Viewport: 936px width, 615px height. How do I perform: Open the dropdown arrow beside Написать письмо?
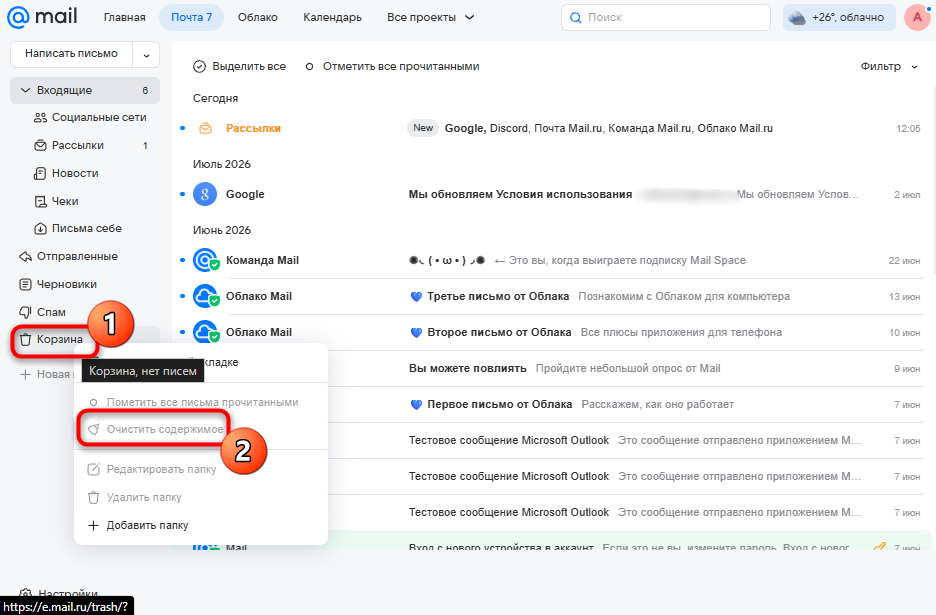[x=146, y=55]
